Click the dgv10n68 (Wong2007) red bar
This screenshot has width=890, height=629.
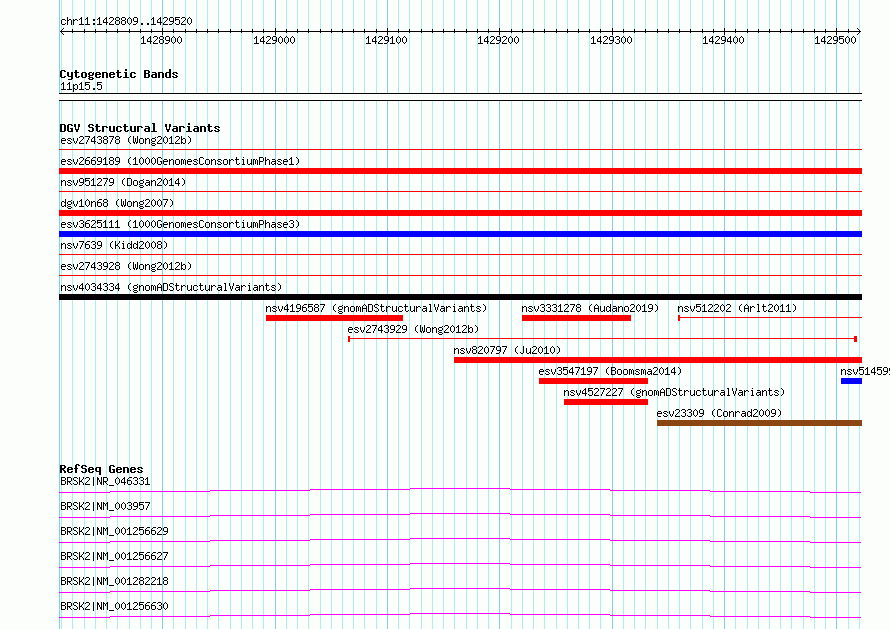click(460, 213)
